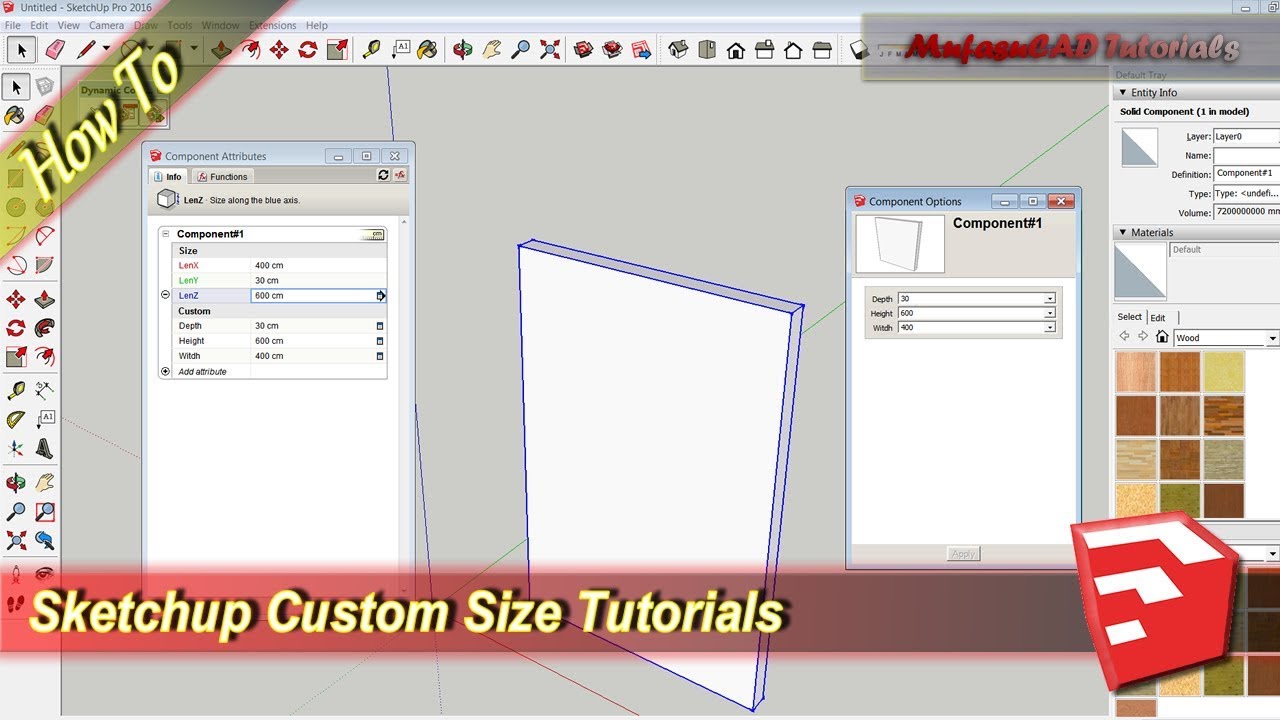Switch to the Front view house icon
Screen dimensions: 1280x720
(x=736, y=49)
